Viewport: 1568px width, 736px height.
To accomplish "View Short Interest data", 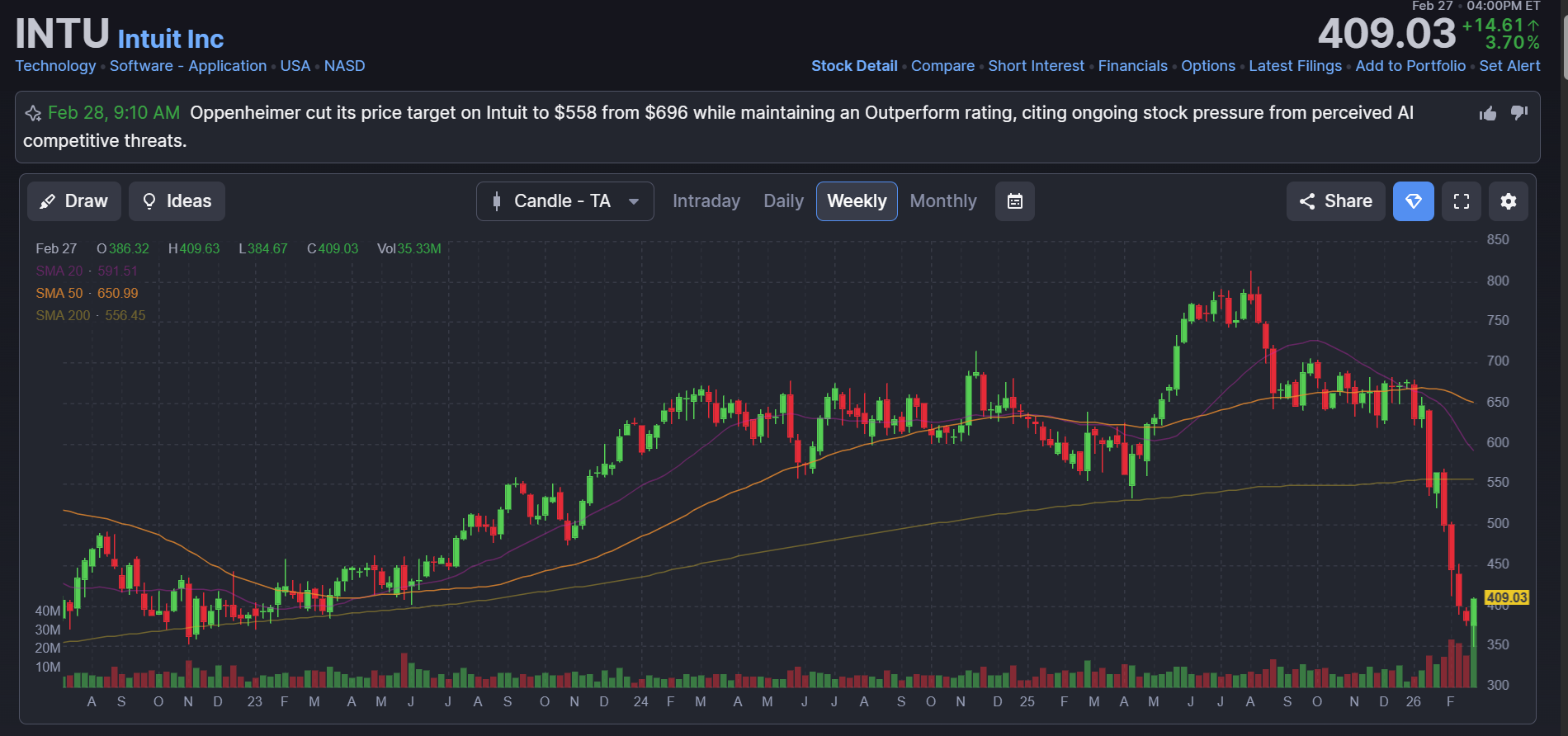I will [1037, 66].
